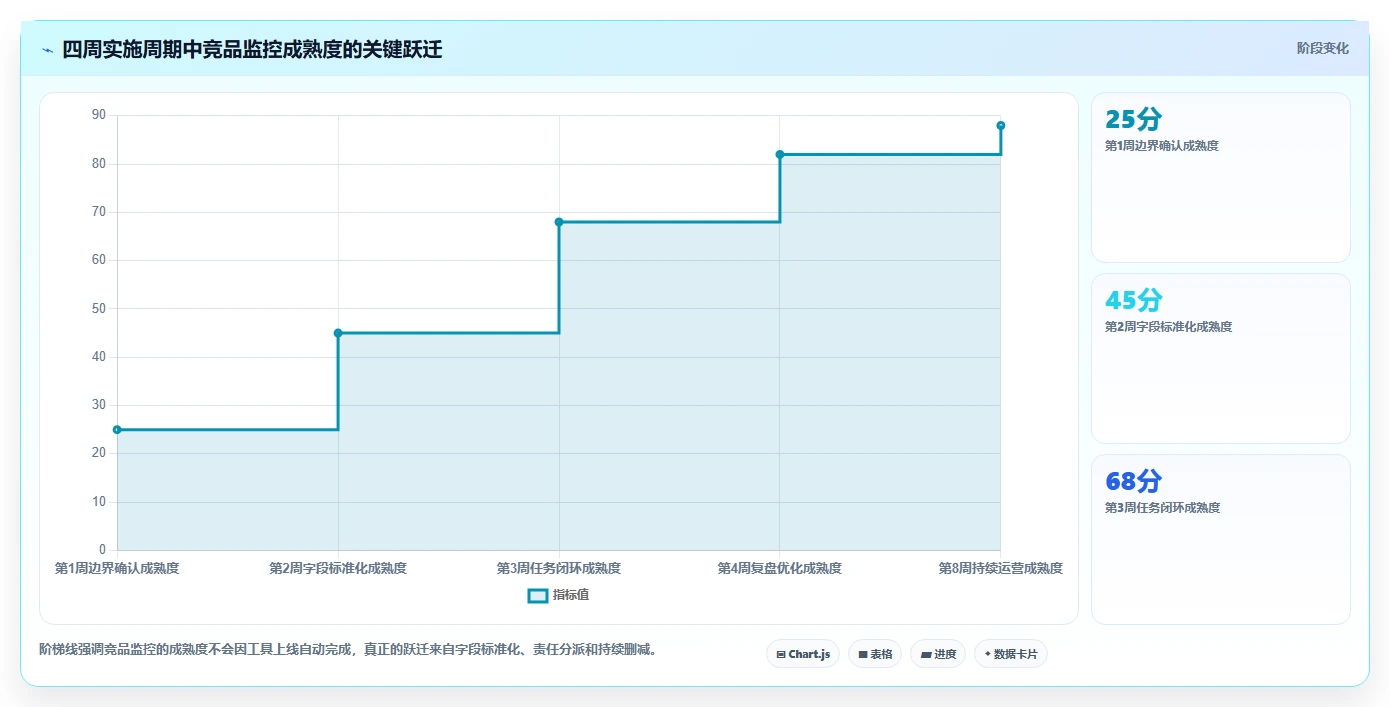
Task: Click the chart title 四周实施周期中竞品监控成熟度的关键跃迁
Action: (252, 50)
